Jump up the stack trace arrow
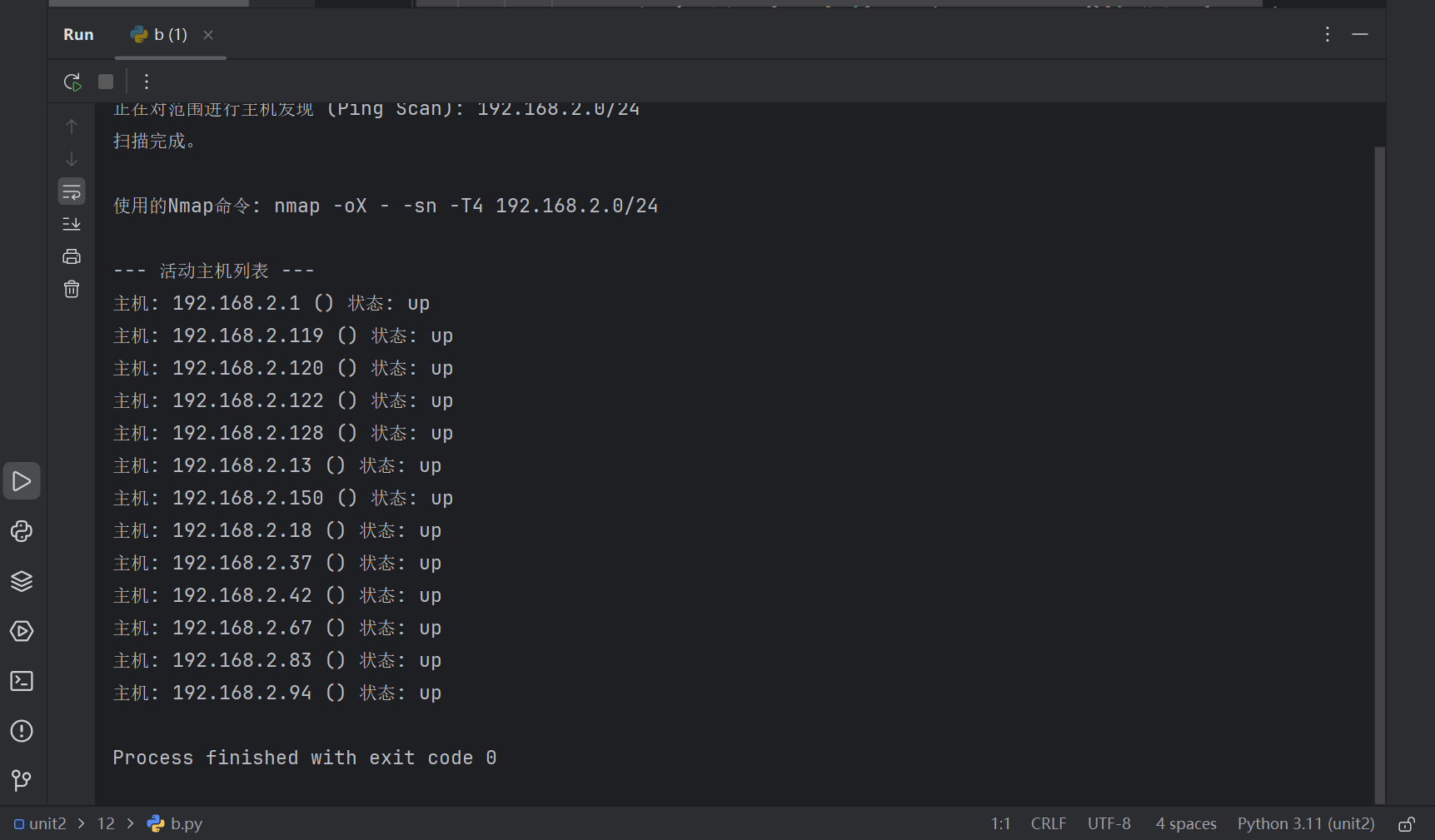The image size is (1435, 840). 72,127
